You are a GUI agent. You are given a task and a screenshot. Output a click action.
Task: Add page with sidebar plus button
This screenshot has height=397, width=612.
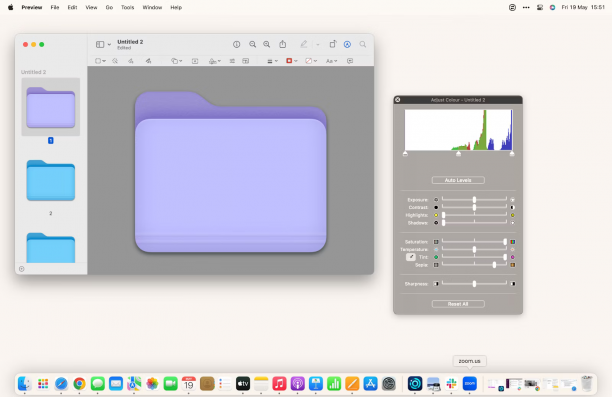click(22, 269)
